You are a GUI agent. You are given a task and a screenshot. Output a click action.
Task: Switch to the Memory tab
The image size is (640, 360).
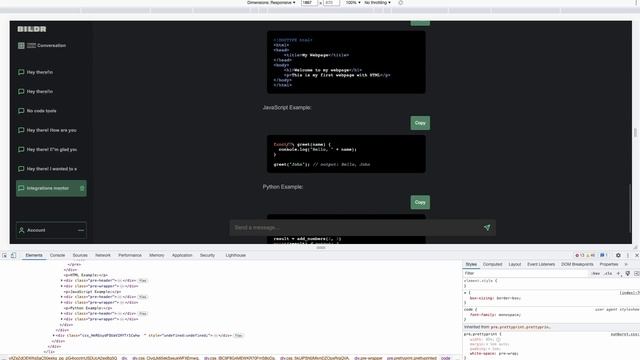click(x=157, y=255)
